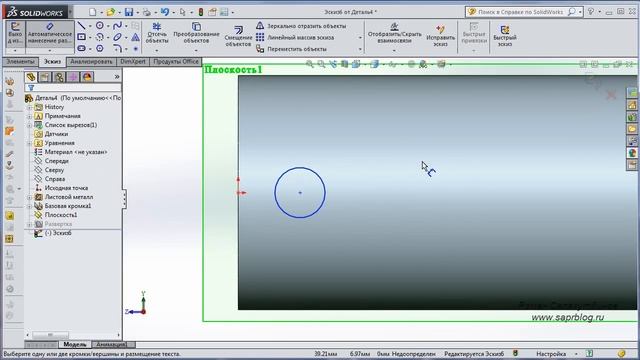Image resolution: width=640 pixels, height=360 pixels.
Task: Open dropdown next to Линейный массив эскиза
Action: [360, 38]
